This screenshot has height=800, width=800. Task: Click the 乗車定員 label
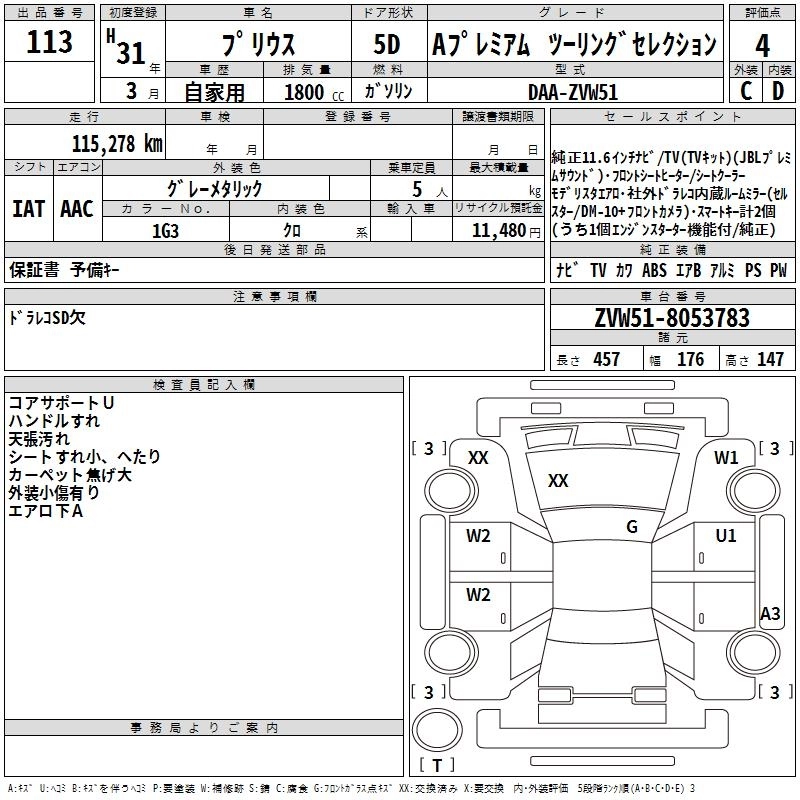point(411,167)
